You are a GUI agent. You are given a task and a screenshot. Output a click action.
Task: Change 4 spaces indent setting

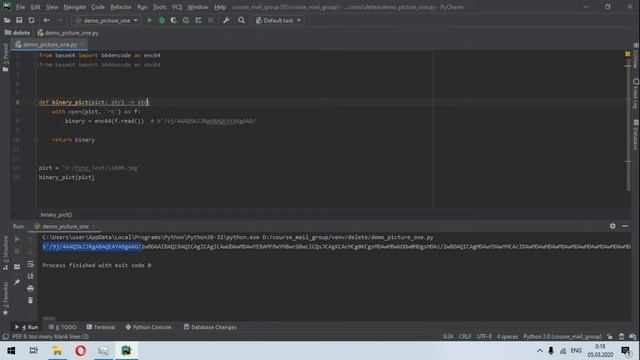pos(507,337)
